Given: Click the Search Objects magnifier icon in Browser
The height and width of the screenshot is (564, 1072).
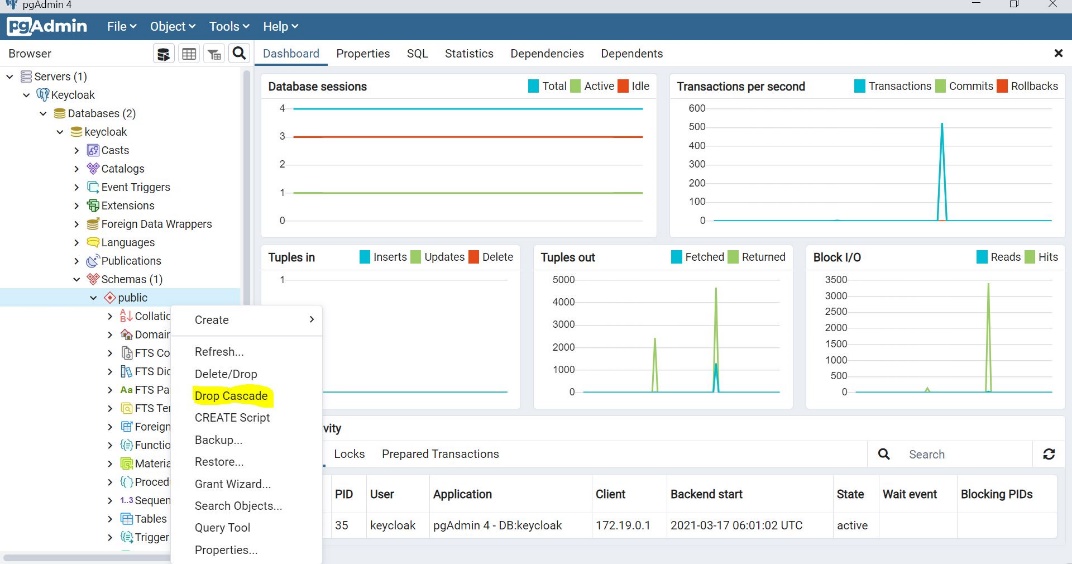Looking at the screenshot, I should pyautogui.click(x=239, y=53).
